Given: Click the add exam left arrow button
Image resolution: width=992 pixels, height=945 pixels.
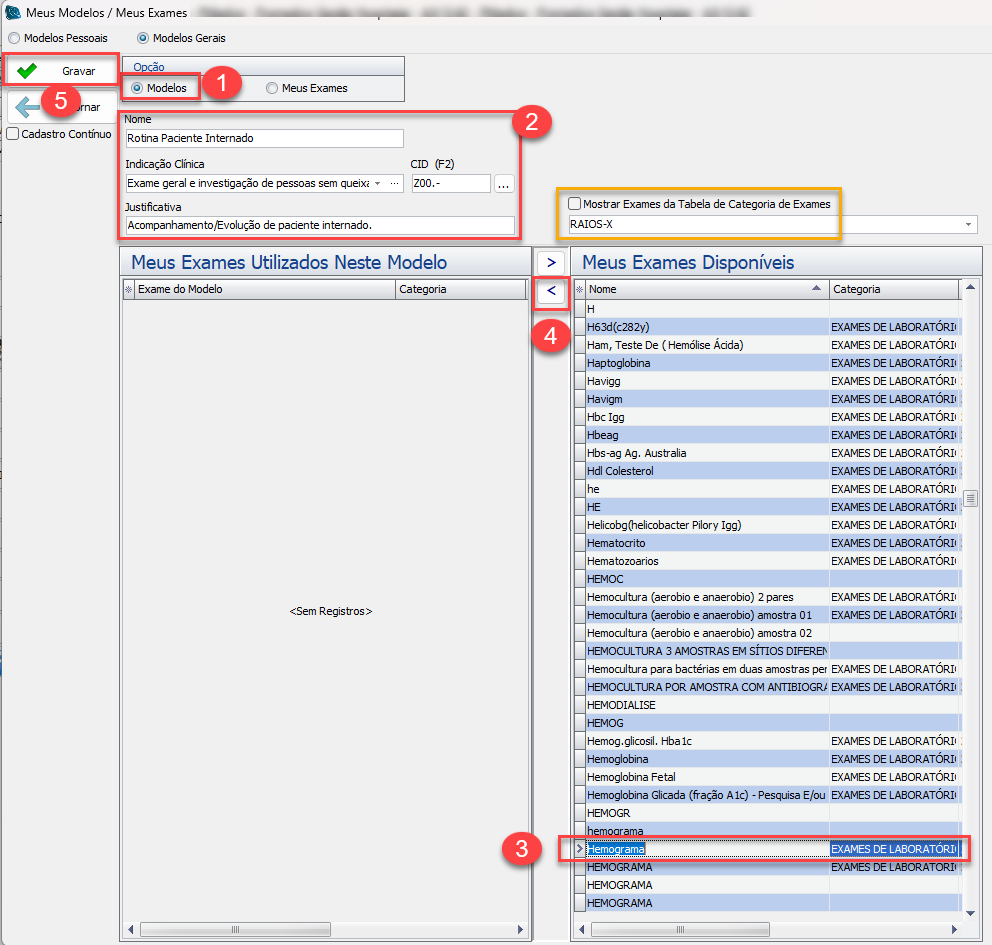Looking at the screenshot, I should (x=550, y=291).
